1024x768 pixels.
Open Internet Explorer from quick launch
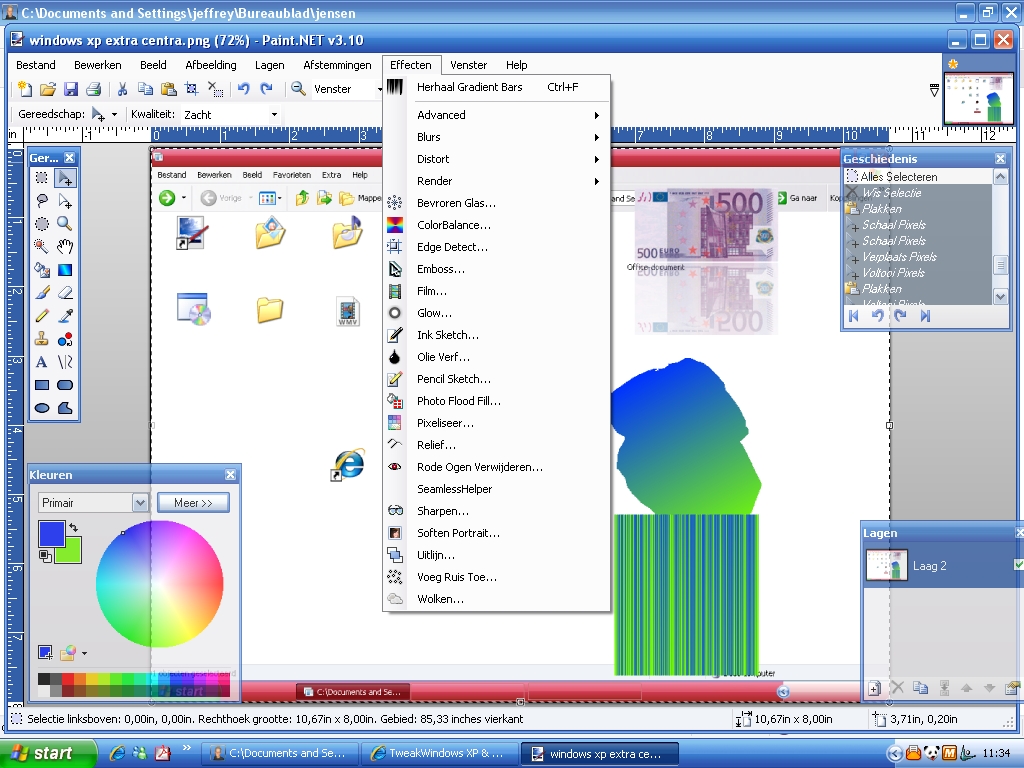117,754
